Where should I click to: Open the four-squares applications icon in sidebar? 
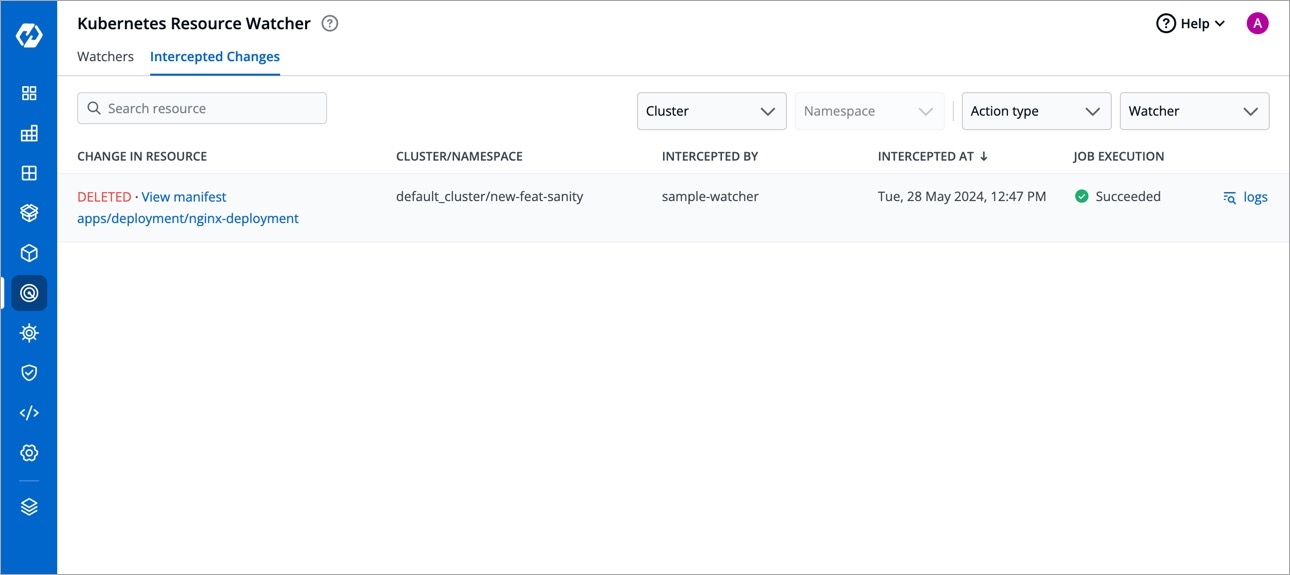click(x=29, y=93)
